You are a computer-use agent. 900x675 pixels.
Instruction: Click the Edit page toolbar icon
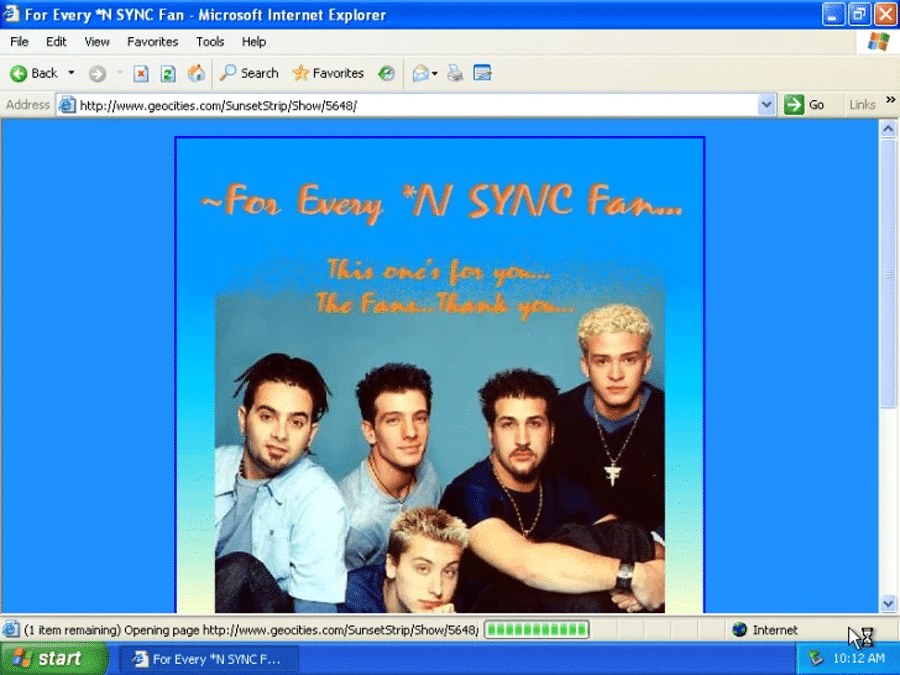point(482,73)
